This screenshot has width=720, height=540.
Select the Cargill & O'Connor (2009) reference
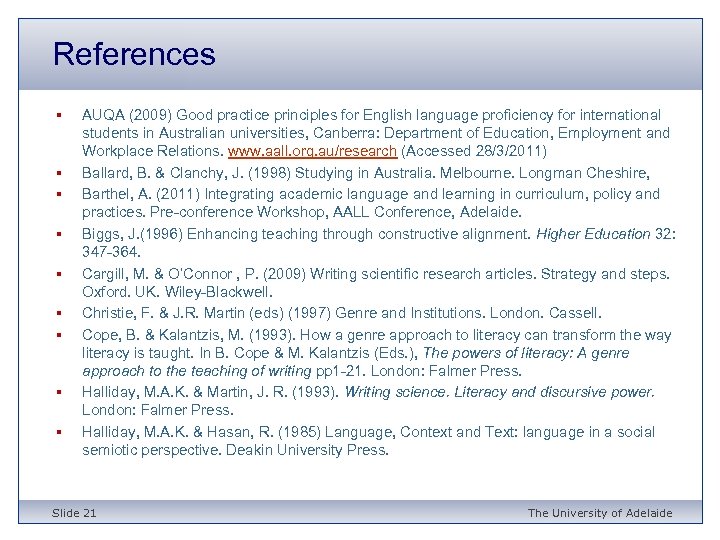click(376, 283)
